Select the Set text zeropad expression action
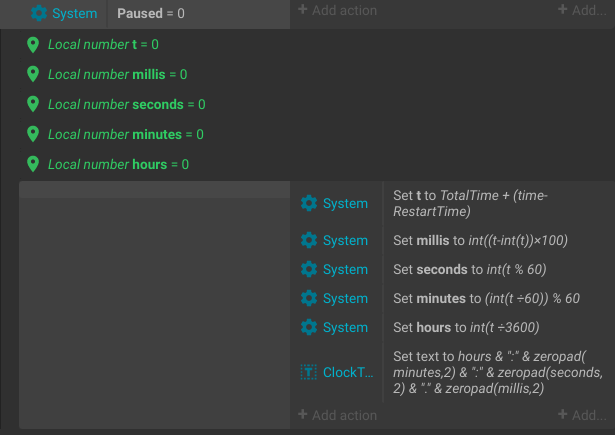 498,372
